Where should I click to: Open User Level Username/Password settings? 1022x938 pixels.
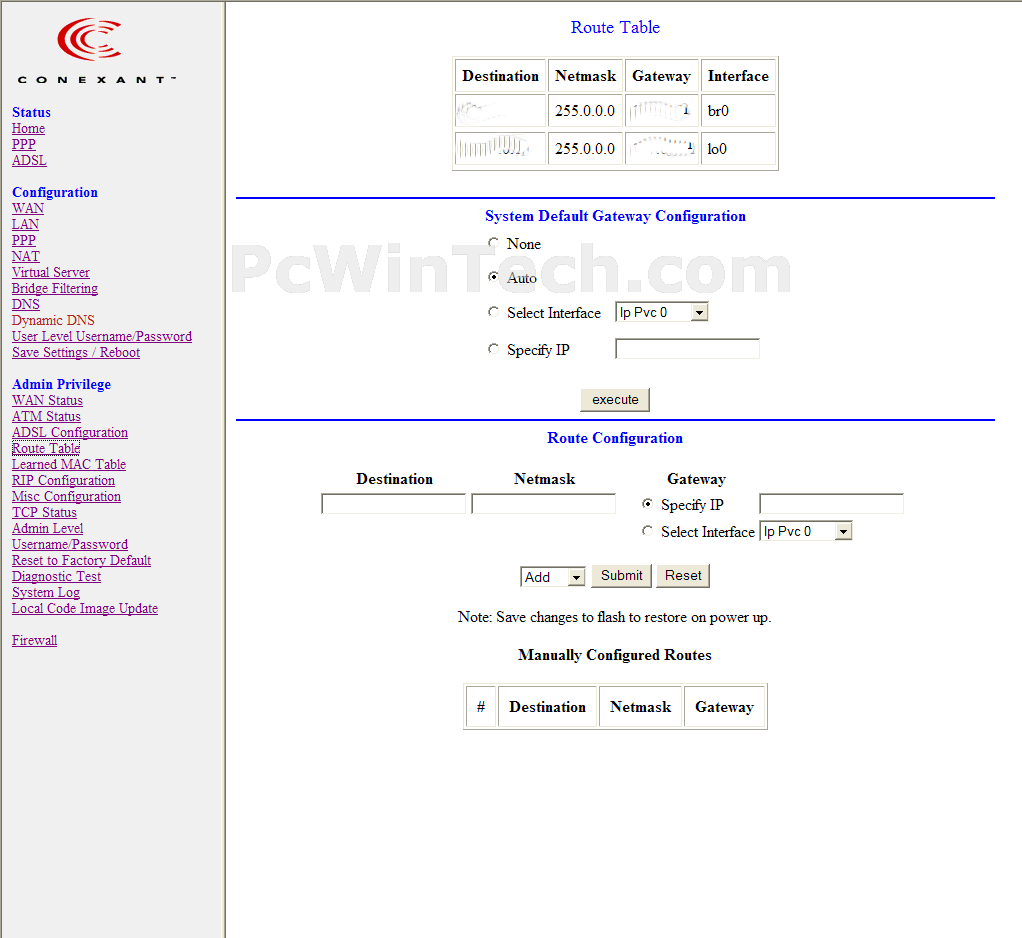coord(102,336)
